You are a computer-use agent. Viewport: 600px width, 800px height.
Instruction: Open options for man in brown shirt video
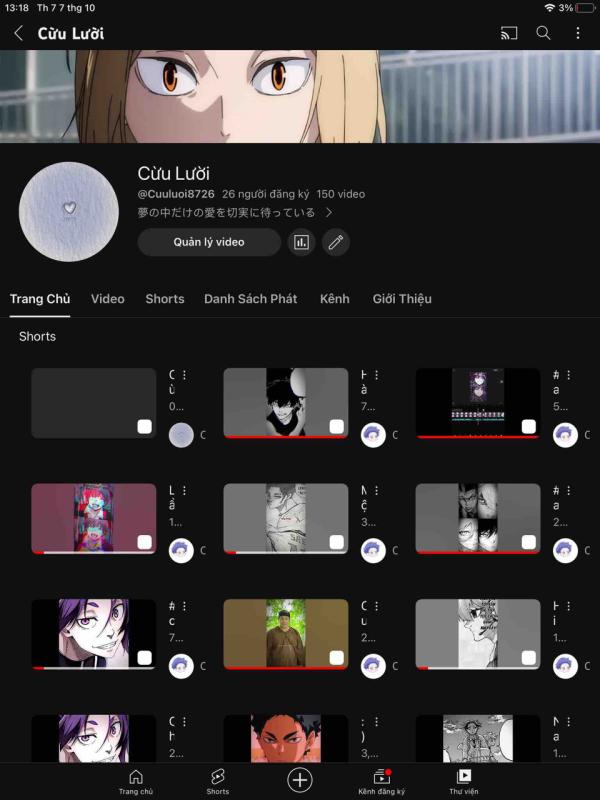point(377,606)
